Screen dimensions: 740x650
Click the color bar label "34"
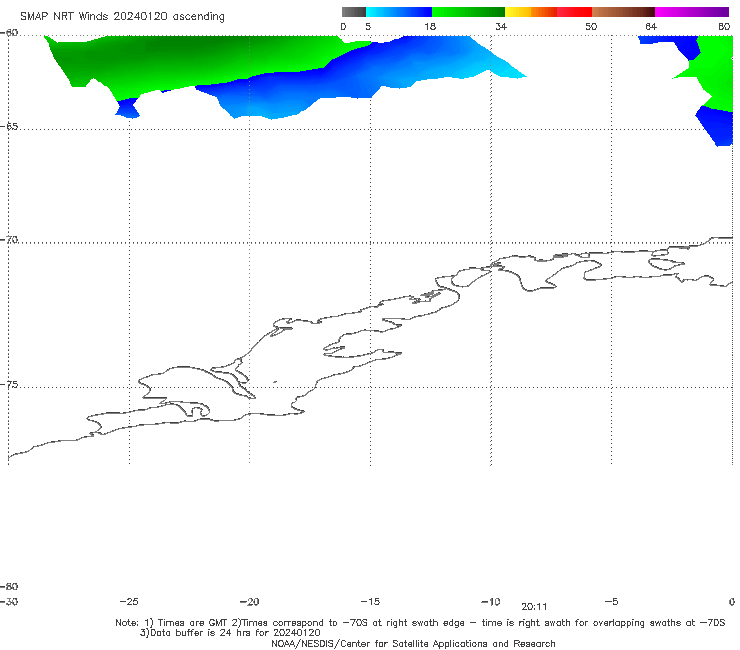coord(501,26)
